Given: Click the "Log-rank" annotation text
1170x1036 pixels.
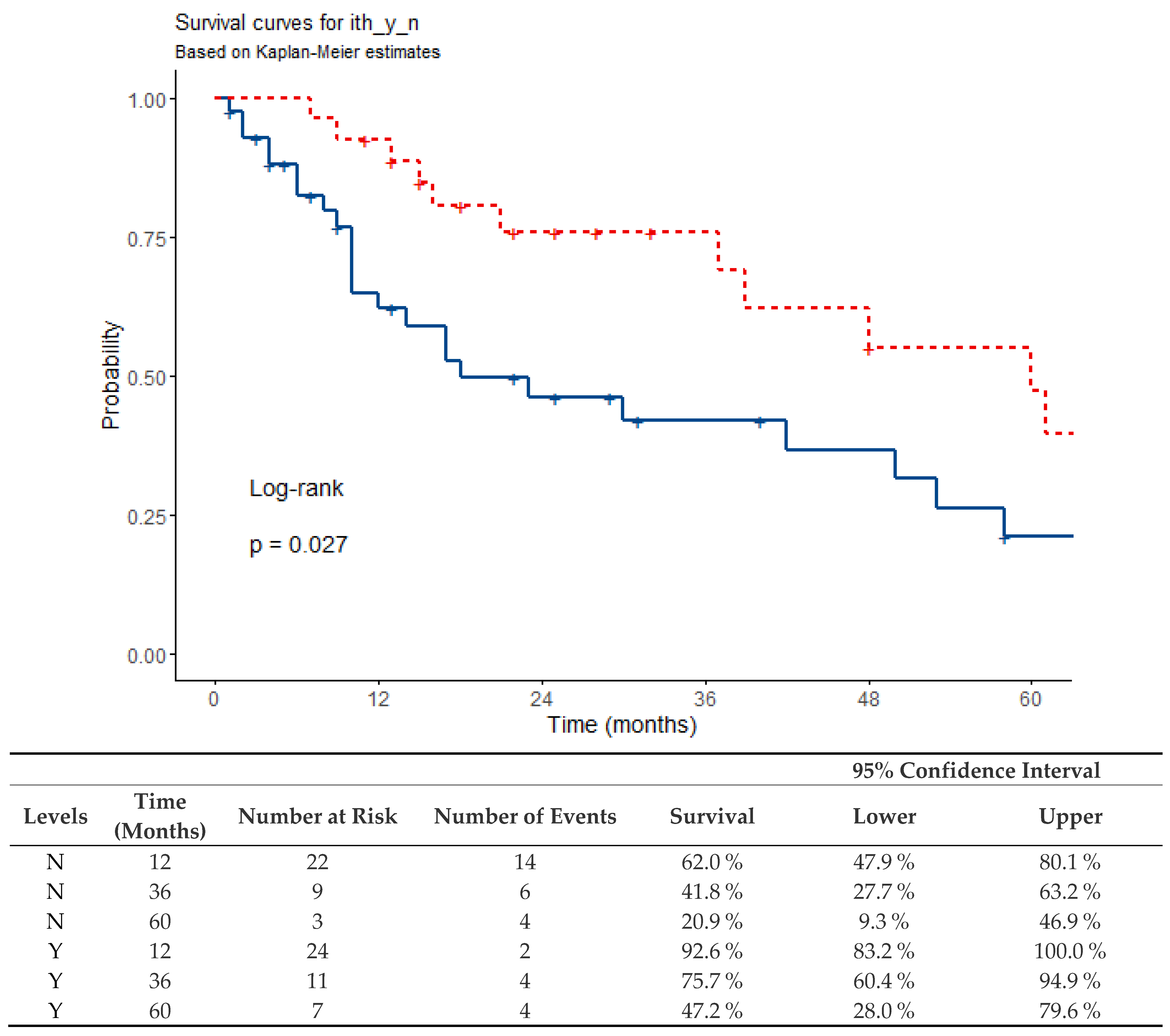Looking at the screenshot, I should (x=296, y=489).
